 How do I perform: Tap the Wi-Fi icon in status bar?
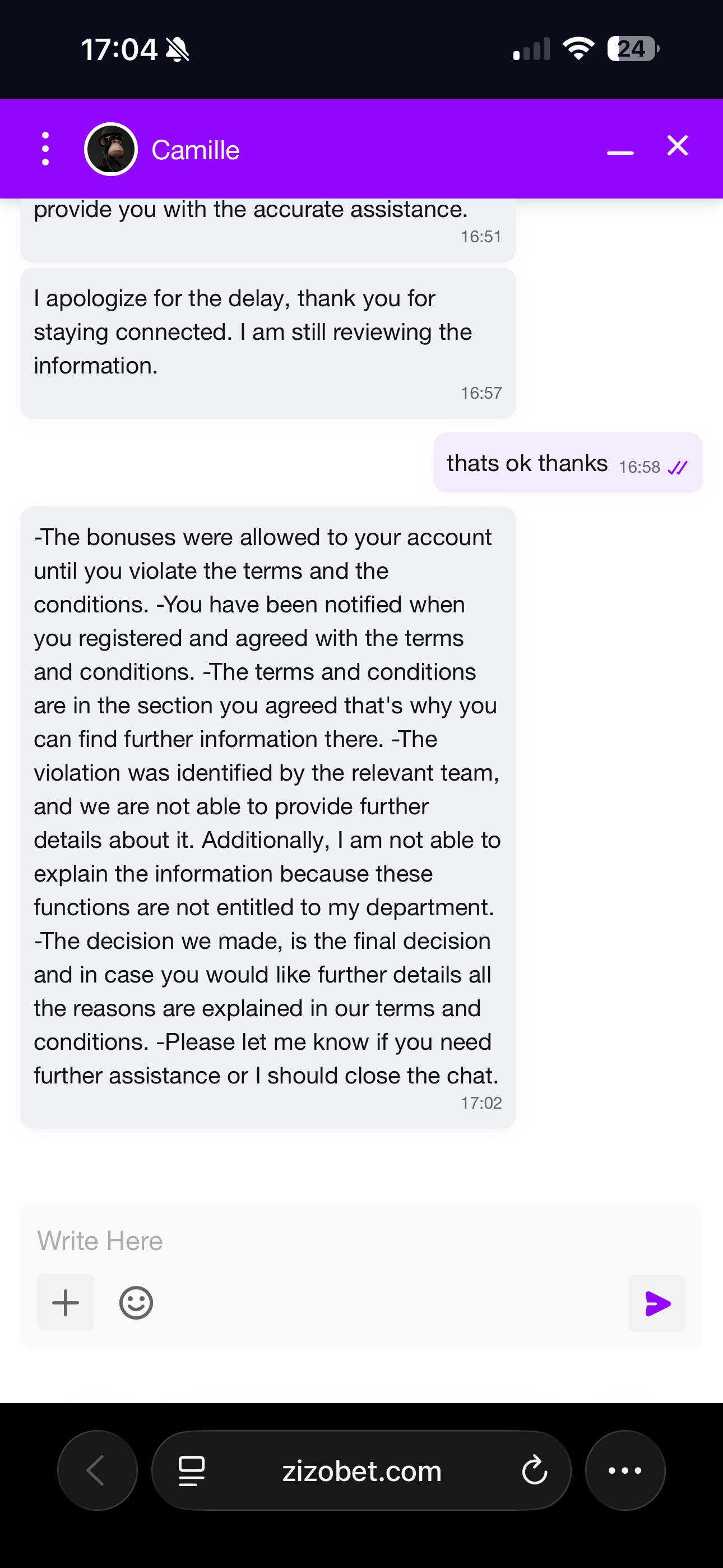click(x=579, y=48)
